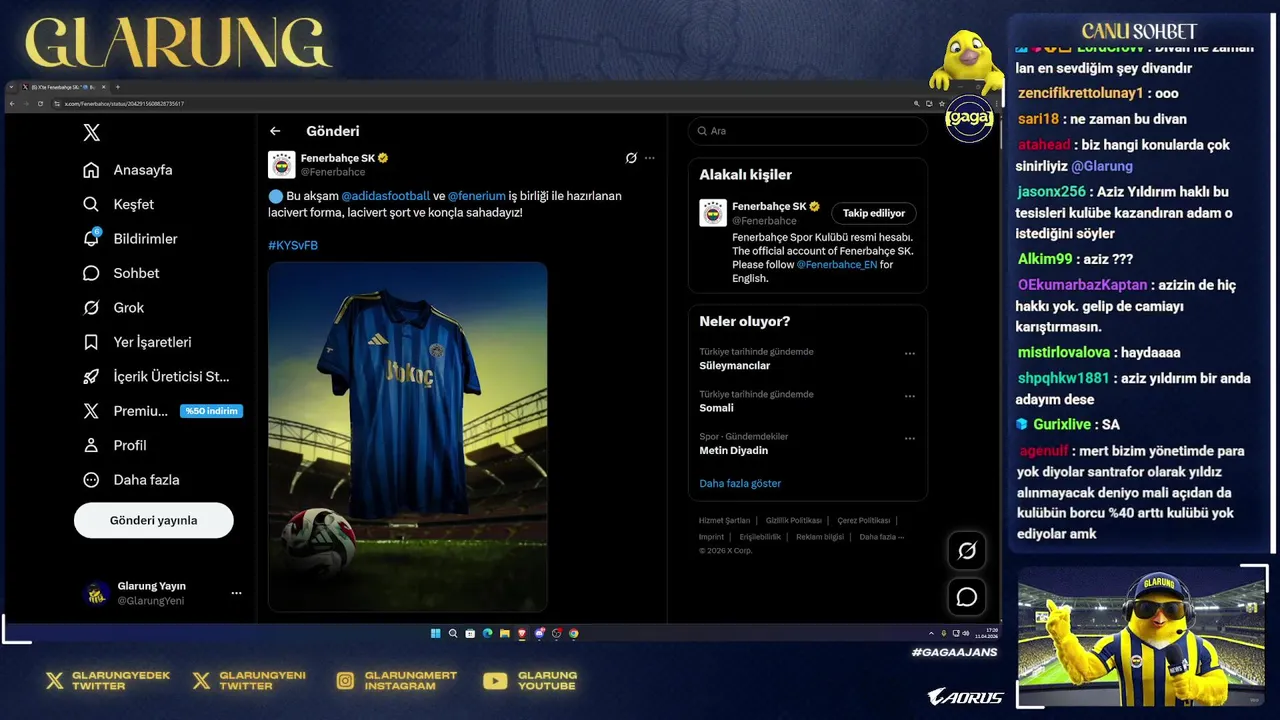Image resolution: width=1280 pixels, height=720 pixels.
Task: Reload the page in browser toolbar
Action: [40, 104]
